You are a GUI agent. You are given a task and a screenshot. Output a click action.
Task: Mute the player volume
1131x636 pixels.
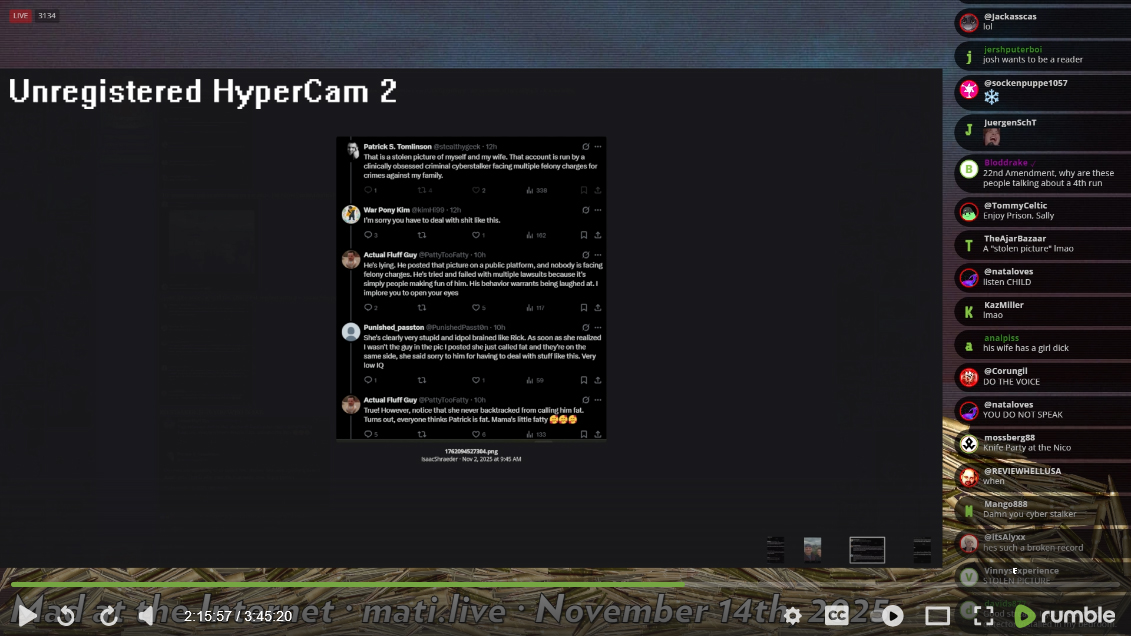pyautogui.click(x=146, y=615)
